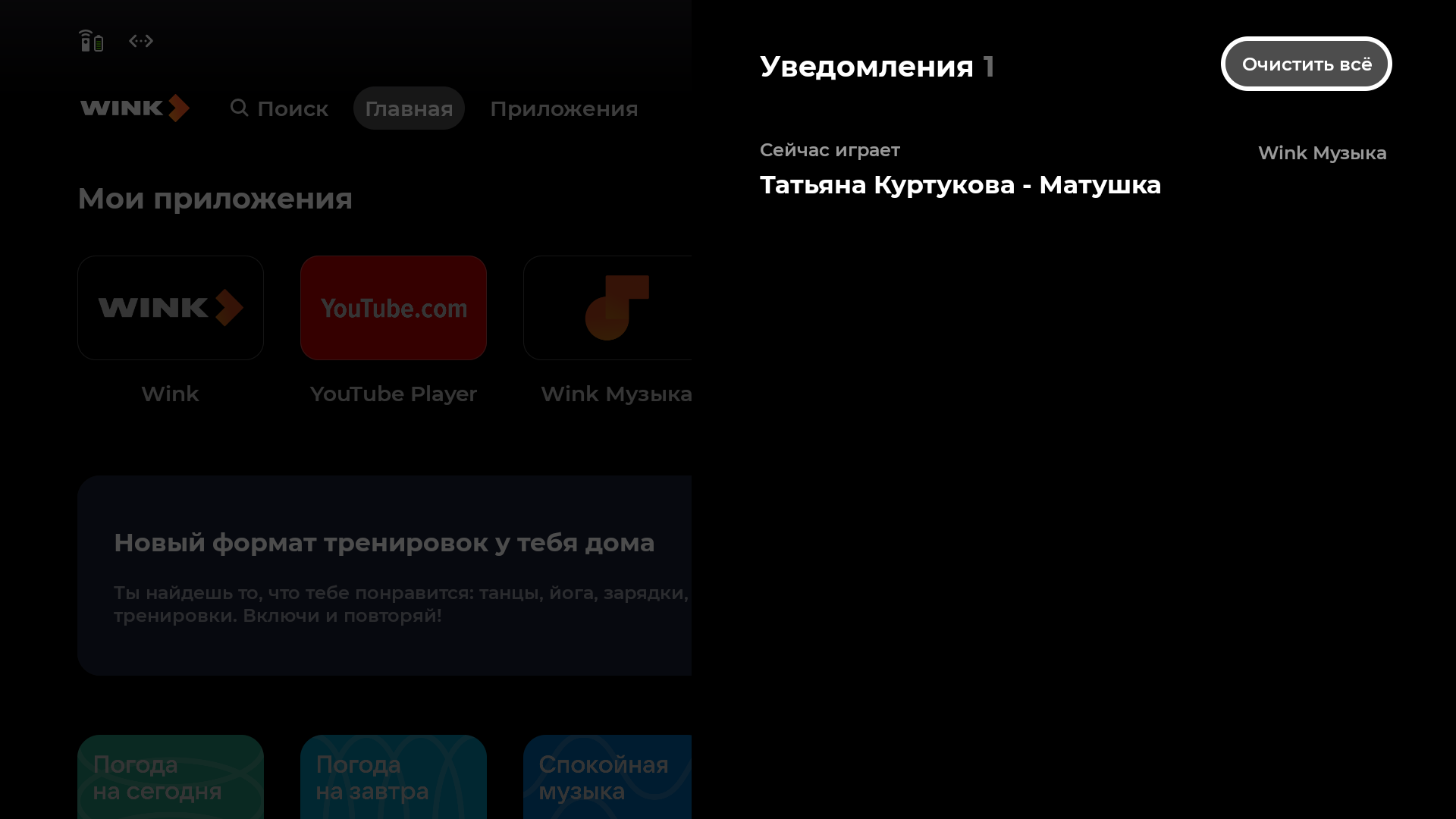Open the Погода на завтра card
The image size is (1456, 819).
394,777
